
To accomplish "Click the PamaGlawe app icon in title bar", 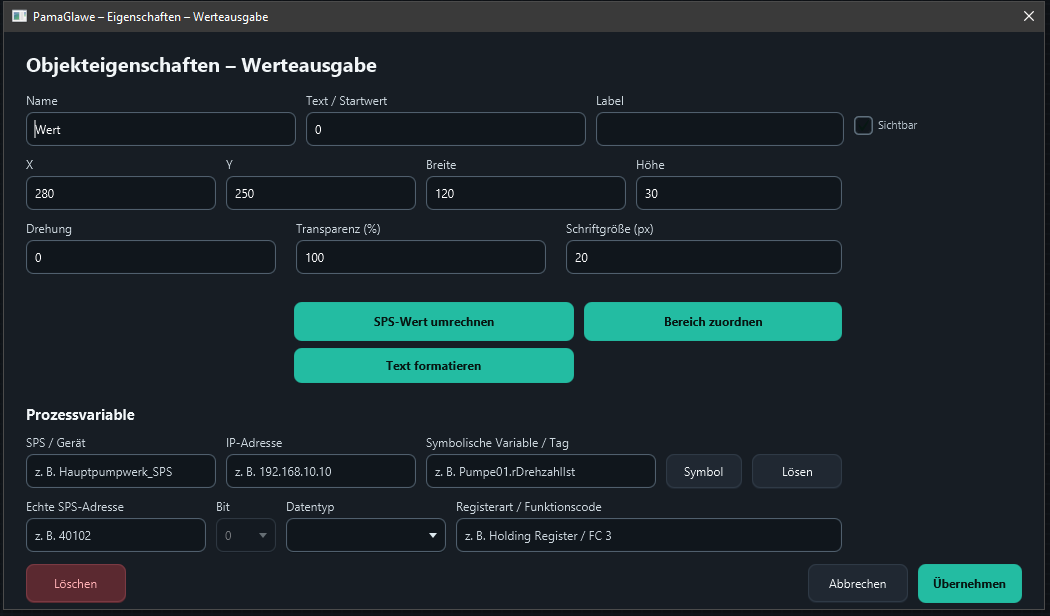I will (19, 16).
